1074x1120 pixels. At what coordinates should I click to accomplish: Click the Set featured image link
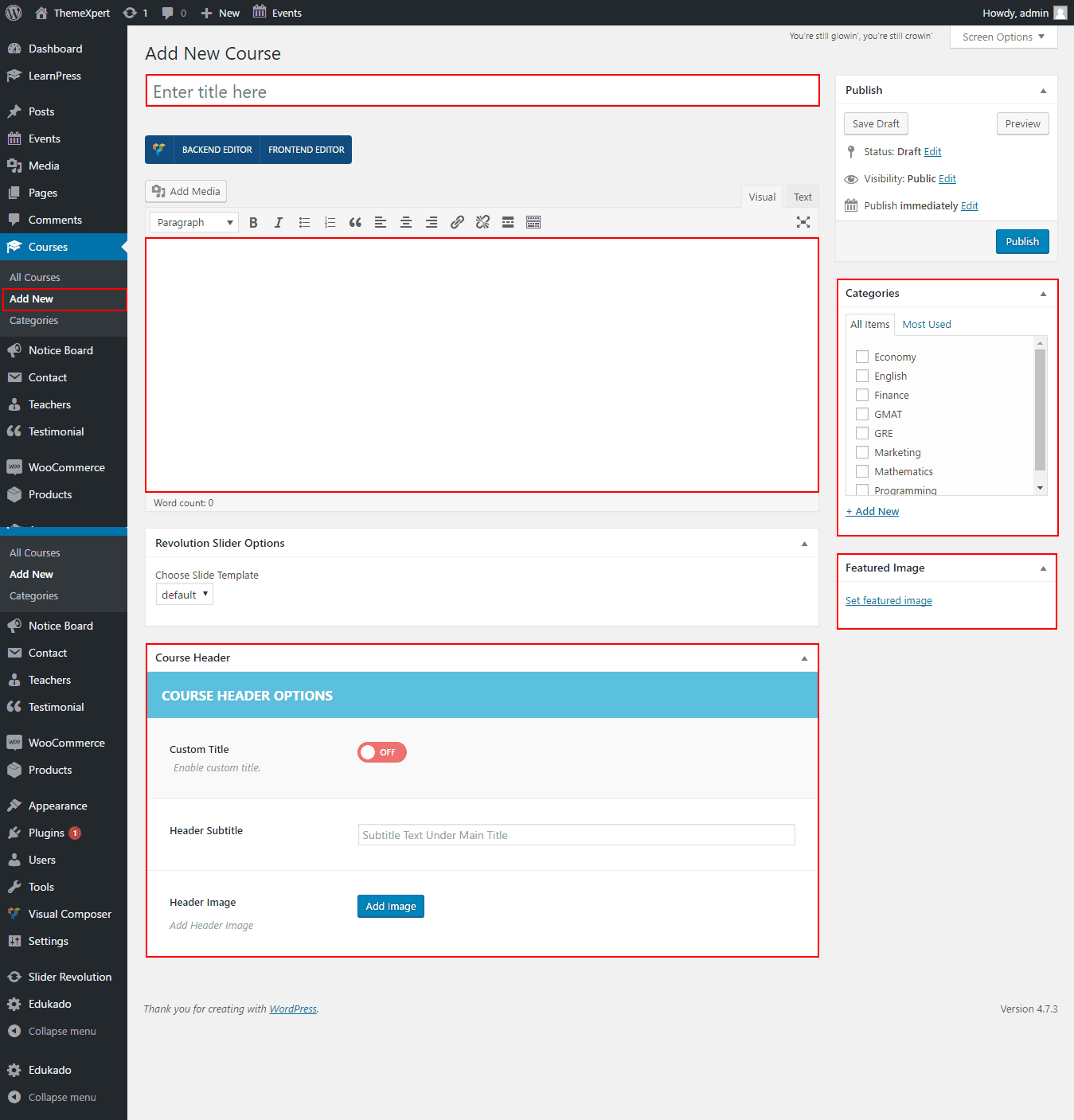pos(888,601)
